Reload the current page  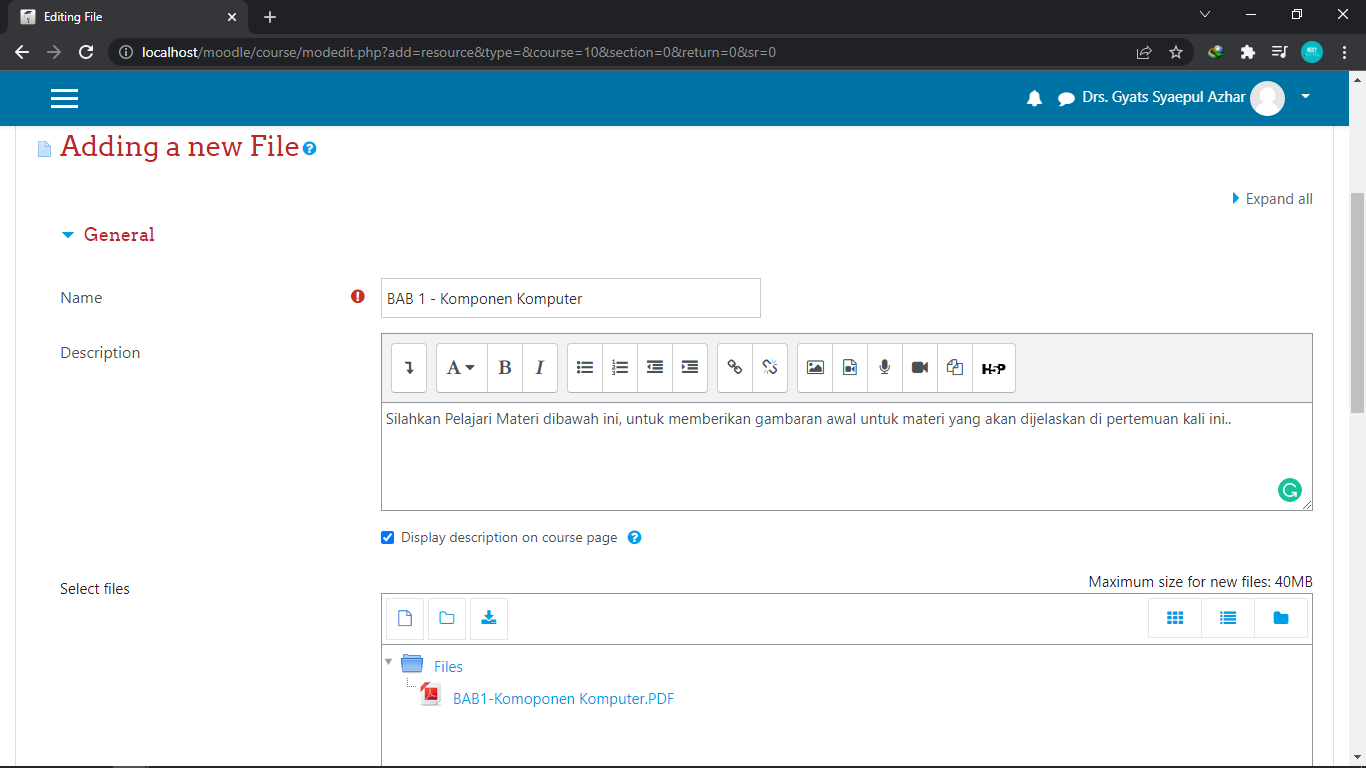click(x=86, y=52)
